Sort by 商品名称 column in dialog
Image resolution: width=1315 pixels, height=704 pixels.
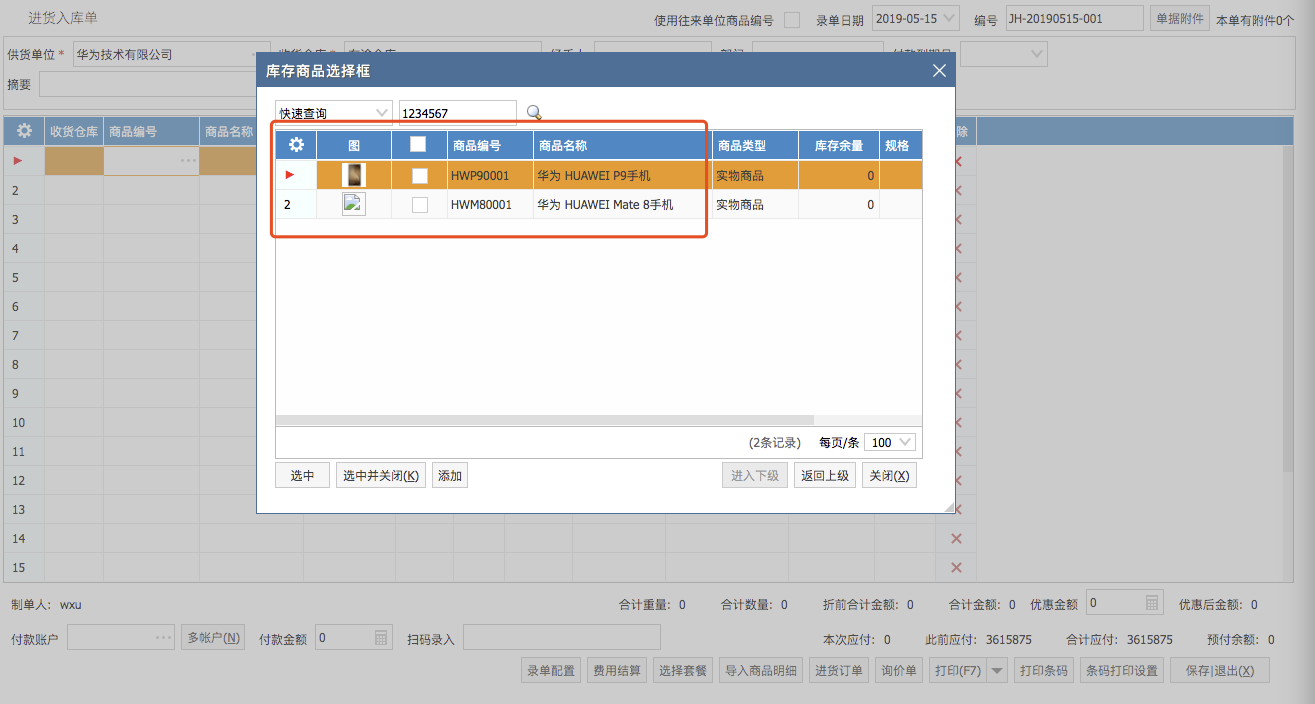click(622, 145)
